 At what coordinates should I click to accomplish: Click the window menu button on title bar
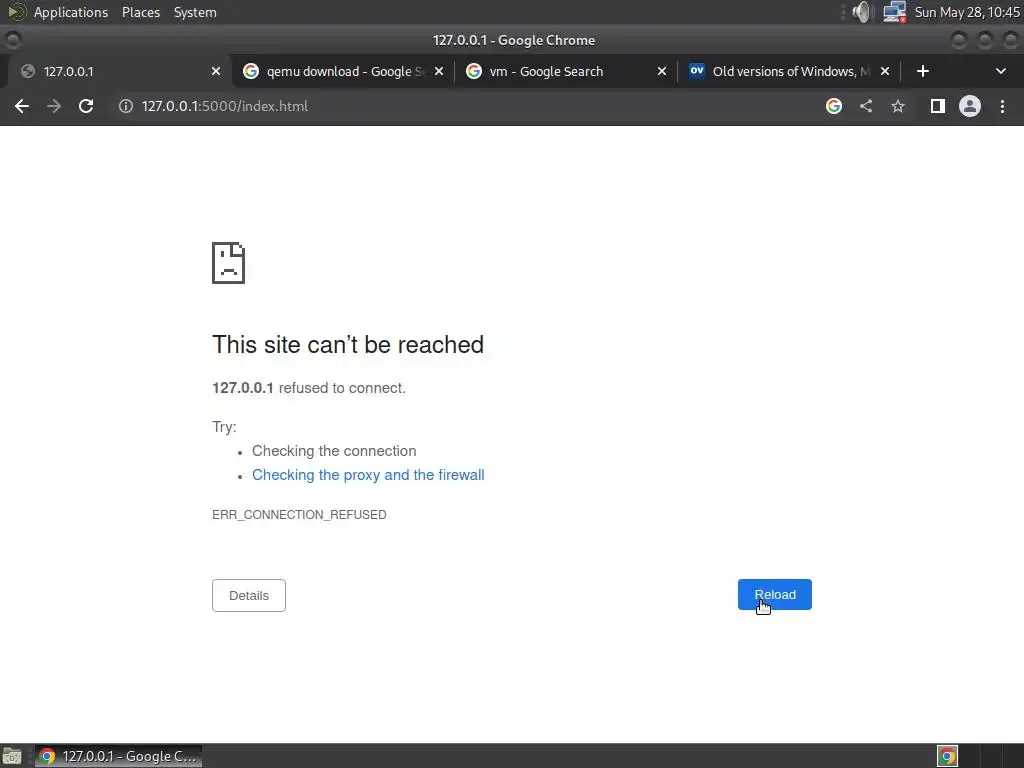[12, 40]
